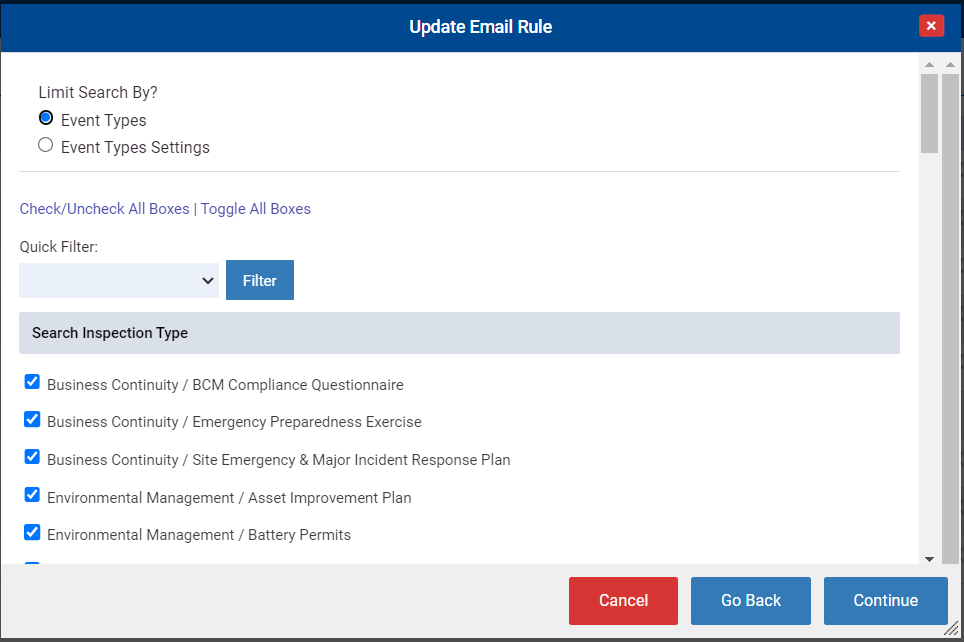Image resolution: width=964 pixels, height=642 pixels.
Task: Select the Event Types radio button
Action: tap(45, 117)
